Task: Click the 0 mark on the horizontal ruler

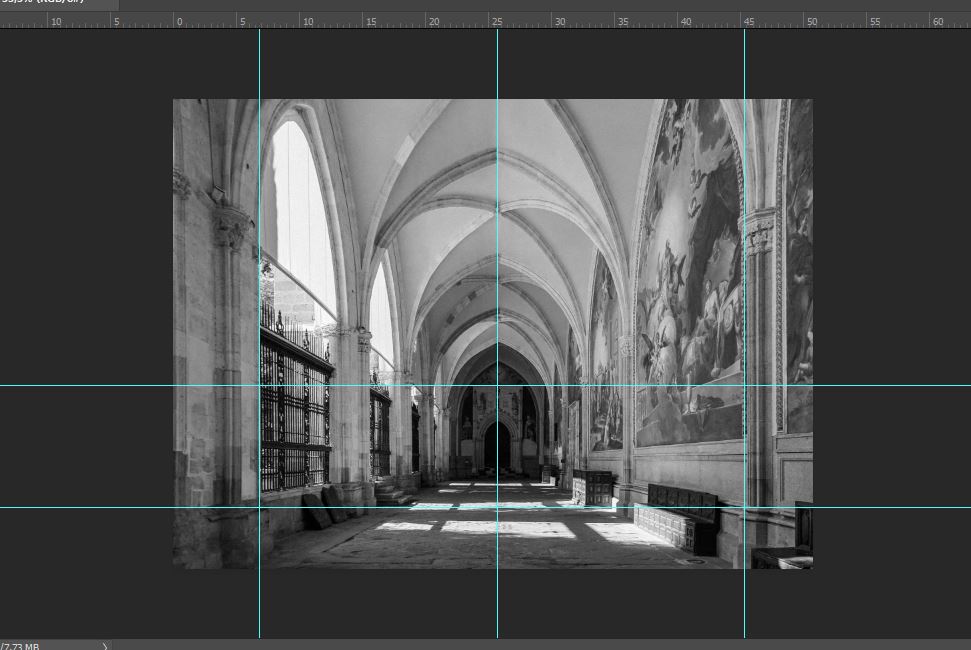Action: coord(179,21)
